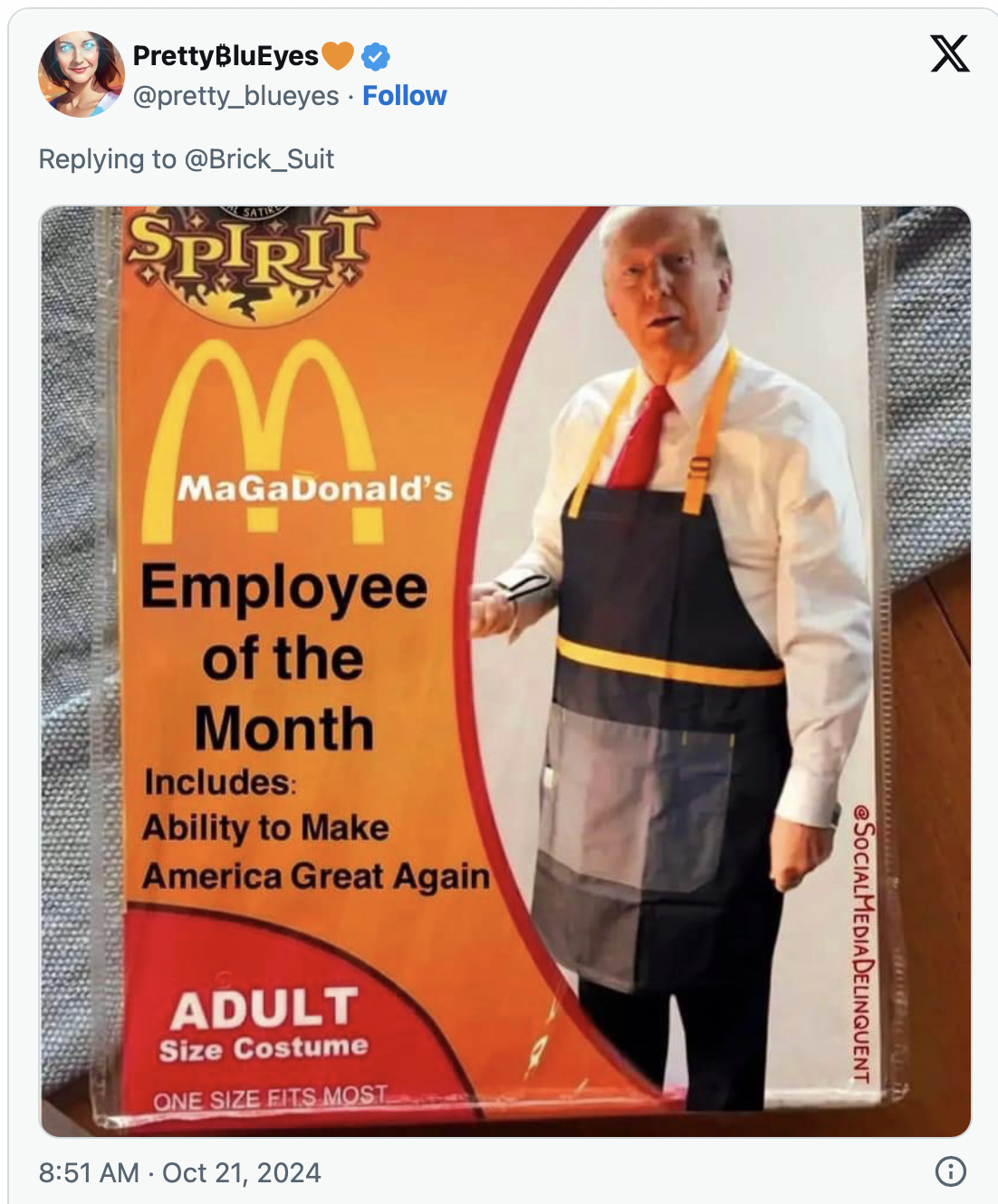Viewport: 998px width, 1204px height.
Task: Visit the @pretty_blueyes handle link
Action: 235,96
